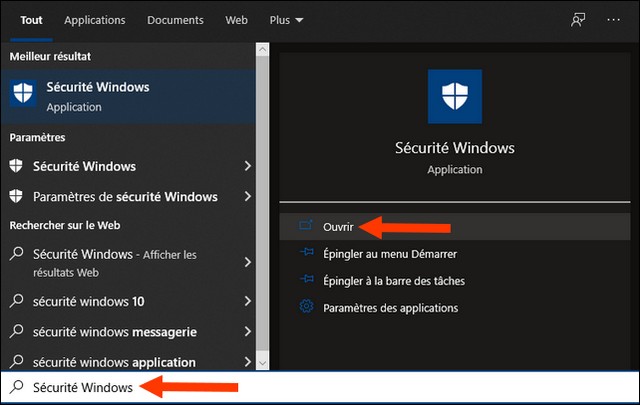Click the gear icon for Paramètres des applications
This screenshot has height=405, width=640.
[307, 307]
